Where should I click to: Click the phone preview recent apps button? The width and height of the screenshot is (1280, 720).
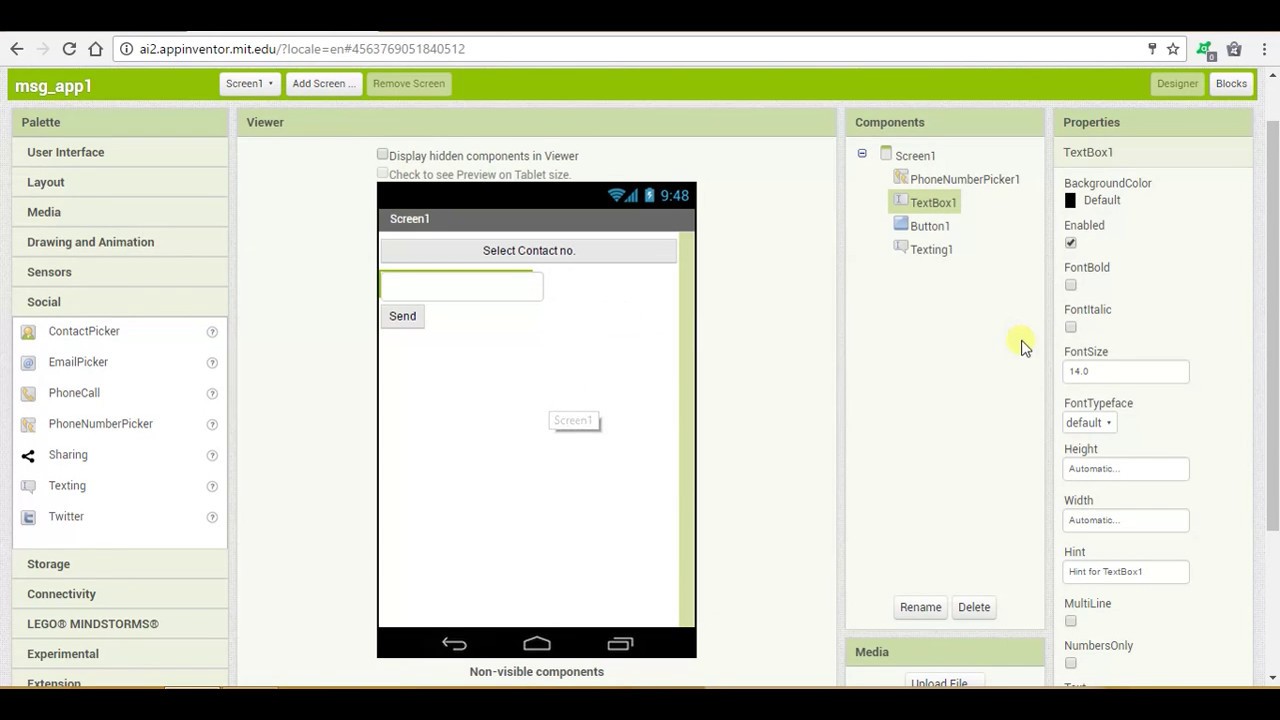pyautogui.click(x=620, y=644)
